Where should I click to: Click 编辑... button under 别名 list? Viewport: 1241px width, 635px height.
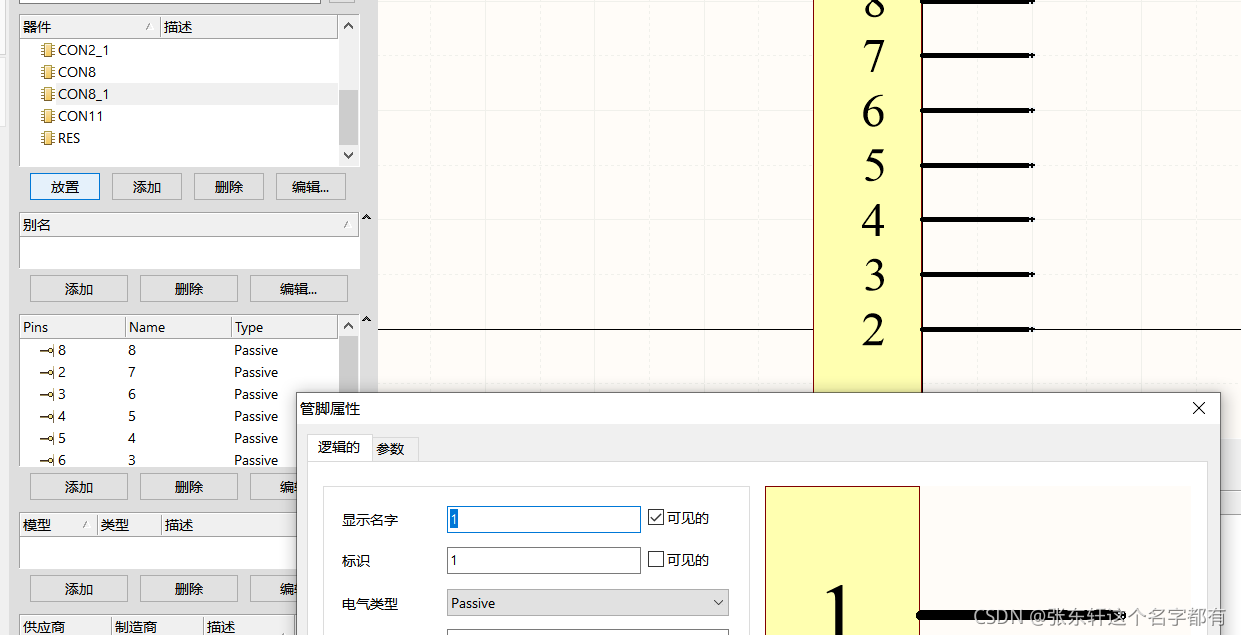(299, 289)
